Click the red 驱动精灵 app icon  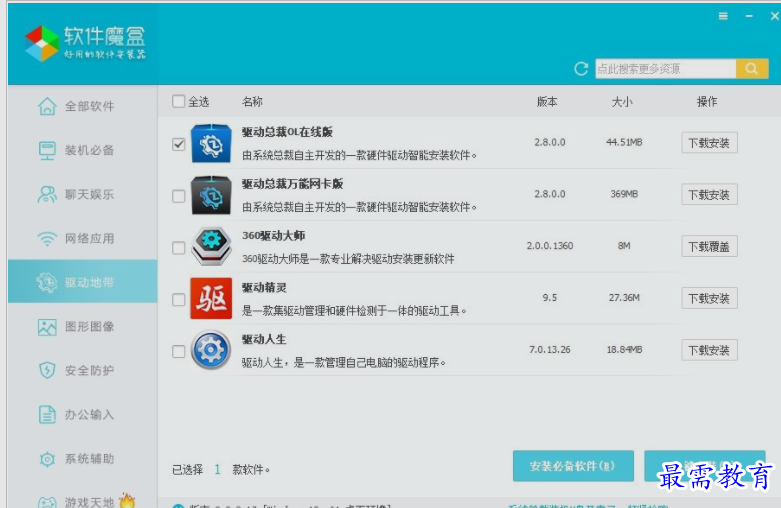click(x=211, y=298)
